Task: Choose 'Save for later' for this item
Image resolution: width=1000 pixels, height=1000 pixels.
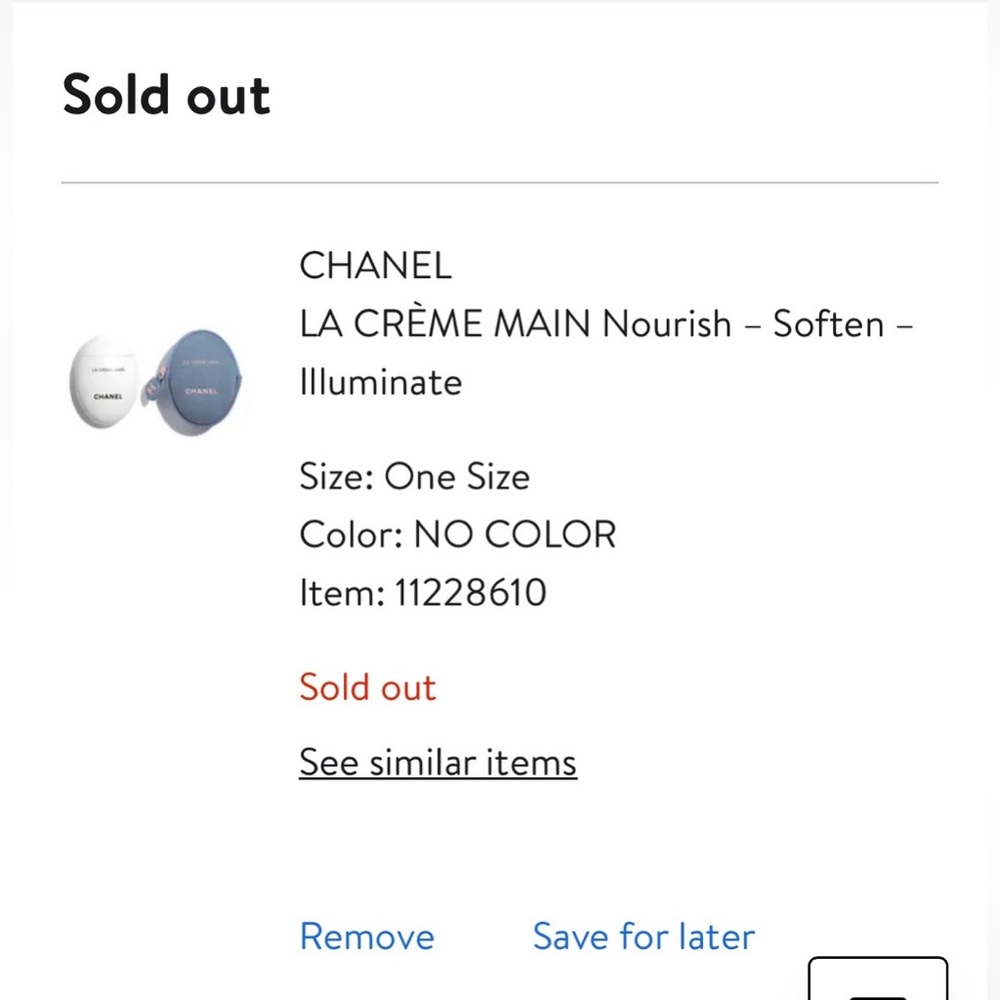Action: [x=643, y=936]
